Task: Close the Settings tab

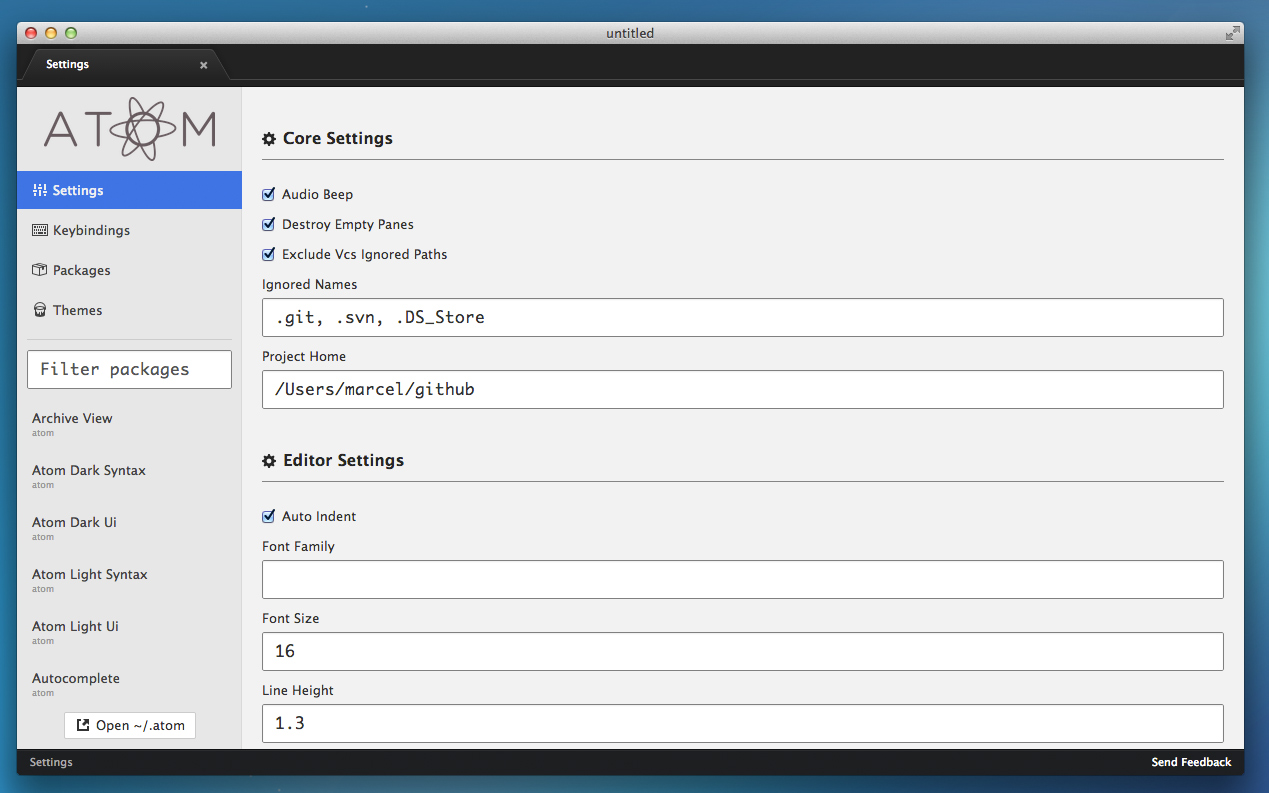Action: [x=204, y=65]
